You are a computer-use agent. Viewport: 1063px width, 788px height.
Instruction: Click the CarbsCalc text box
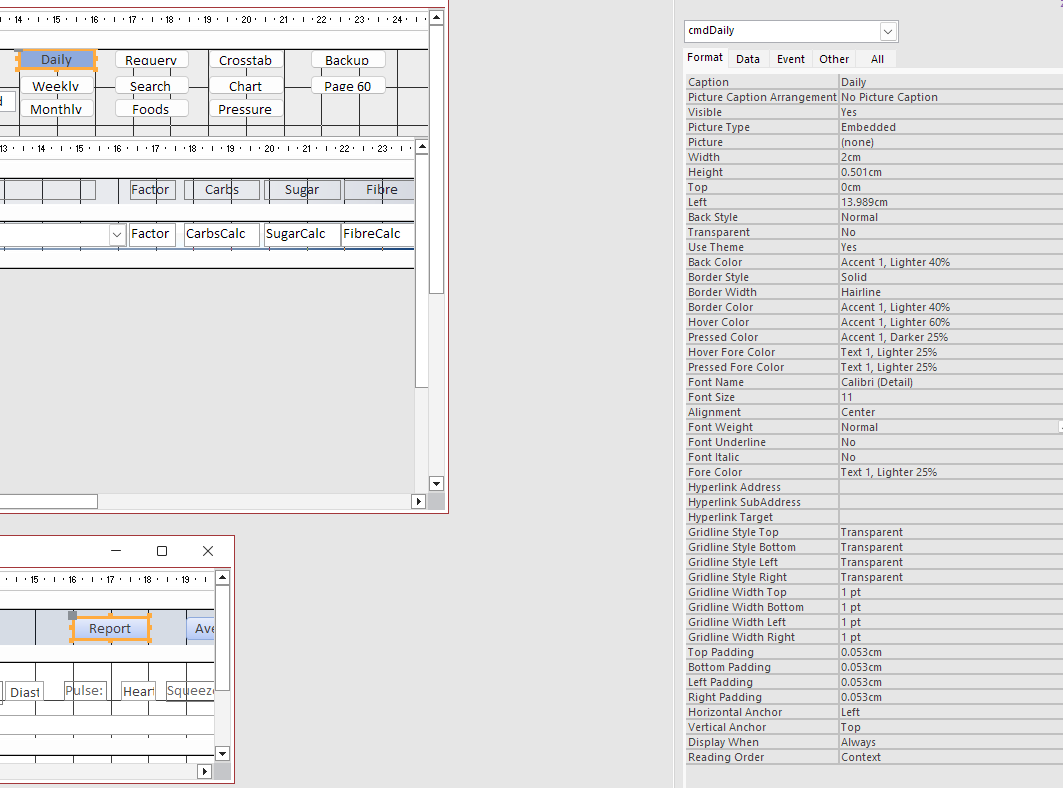tap(220, 234)
